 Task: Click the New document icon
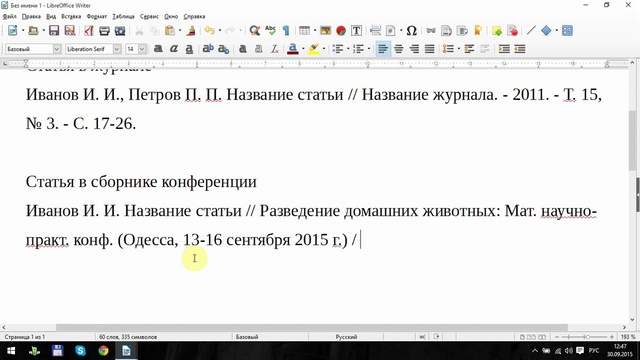pyautogui.click(x=13, y=31)
